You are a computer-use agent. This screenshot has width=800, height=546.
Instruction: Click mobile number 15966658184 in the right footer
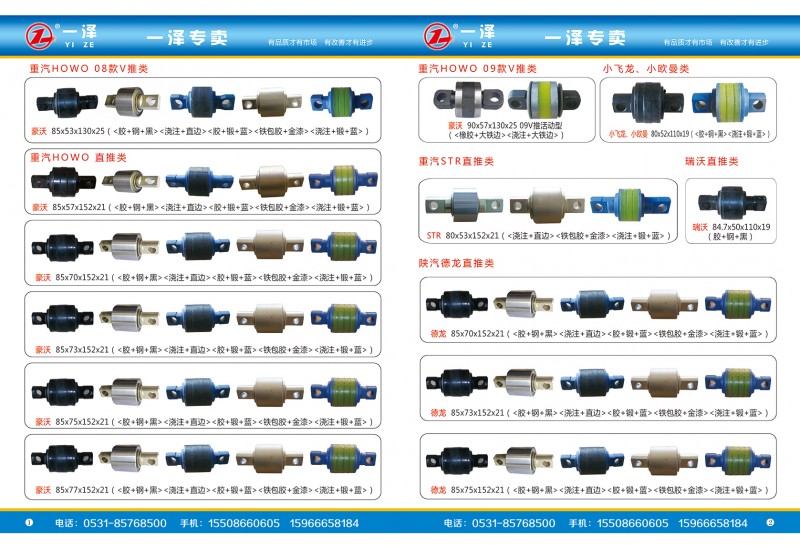(713, 524)
